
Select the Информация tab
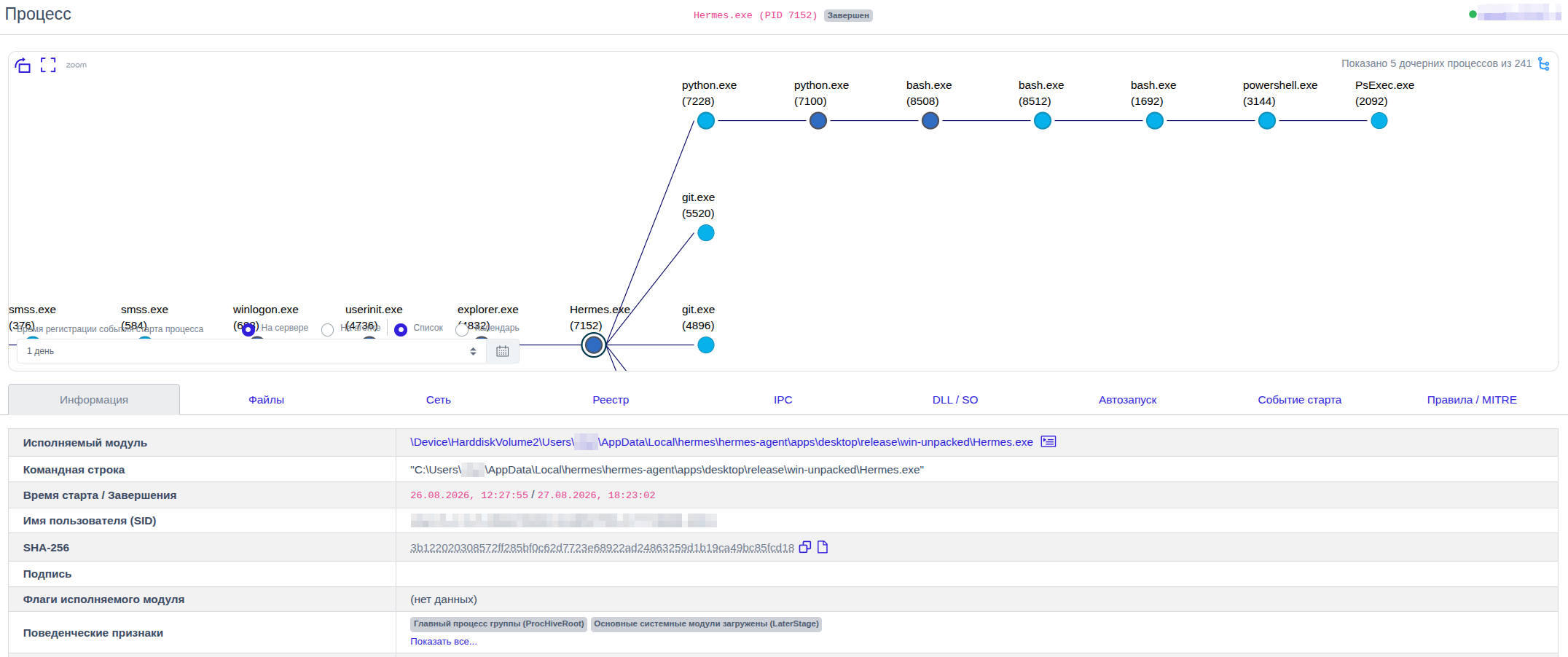point(94,400)
